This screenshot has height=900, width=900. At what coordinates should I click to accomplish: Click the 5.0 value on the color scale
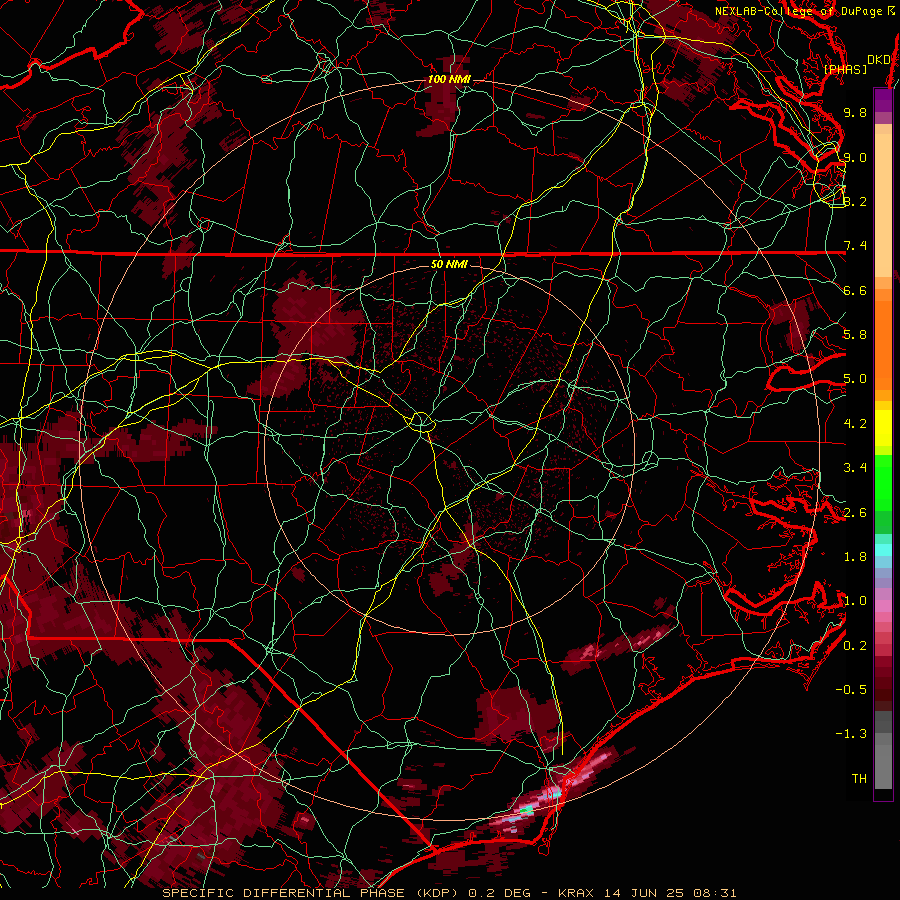coord(855,379)
